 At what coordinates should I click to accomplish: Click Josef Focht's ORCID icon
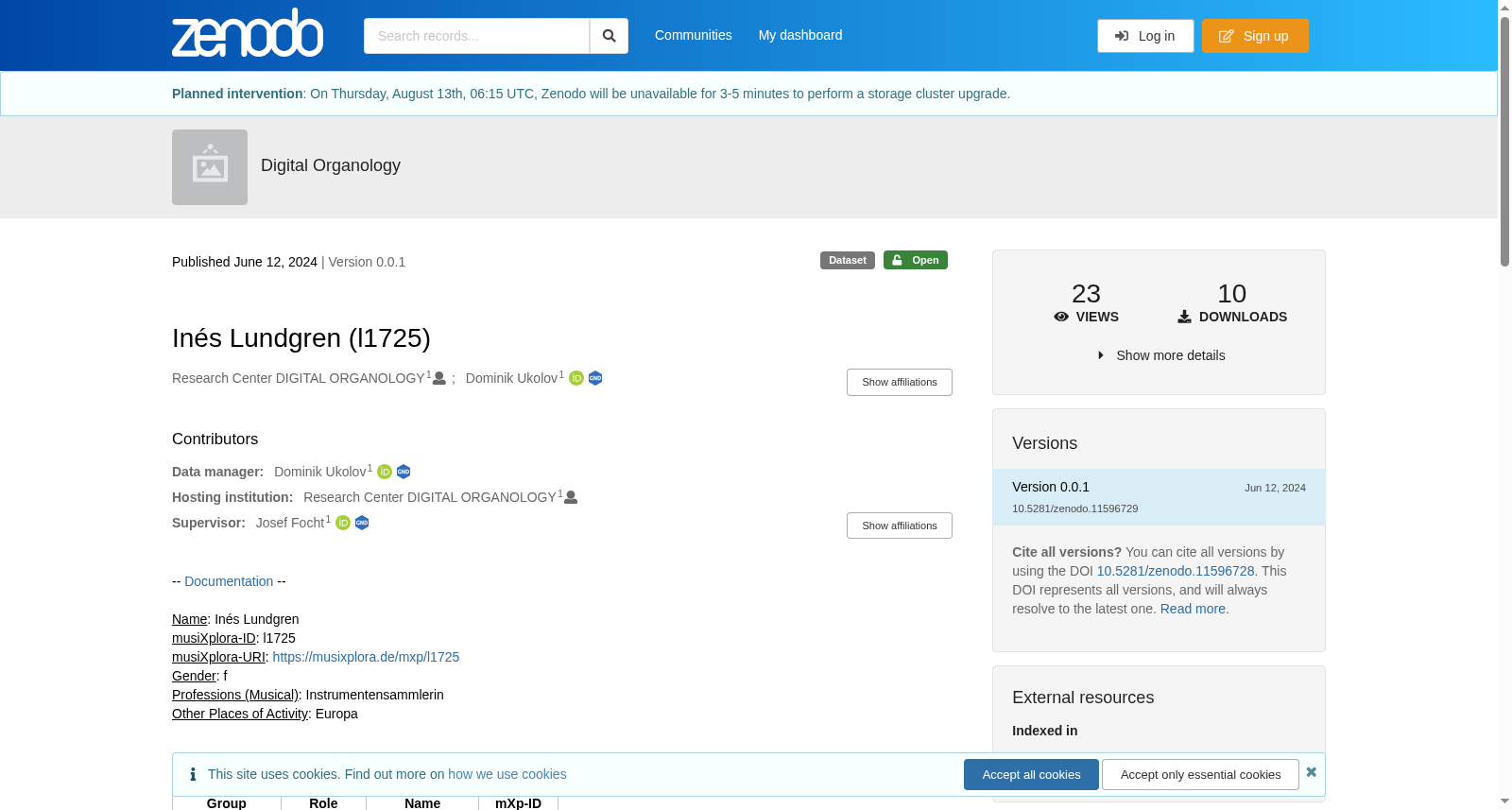343,523
